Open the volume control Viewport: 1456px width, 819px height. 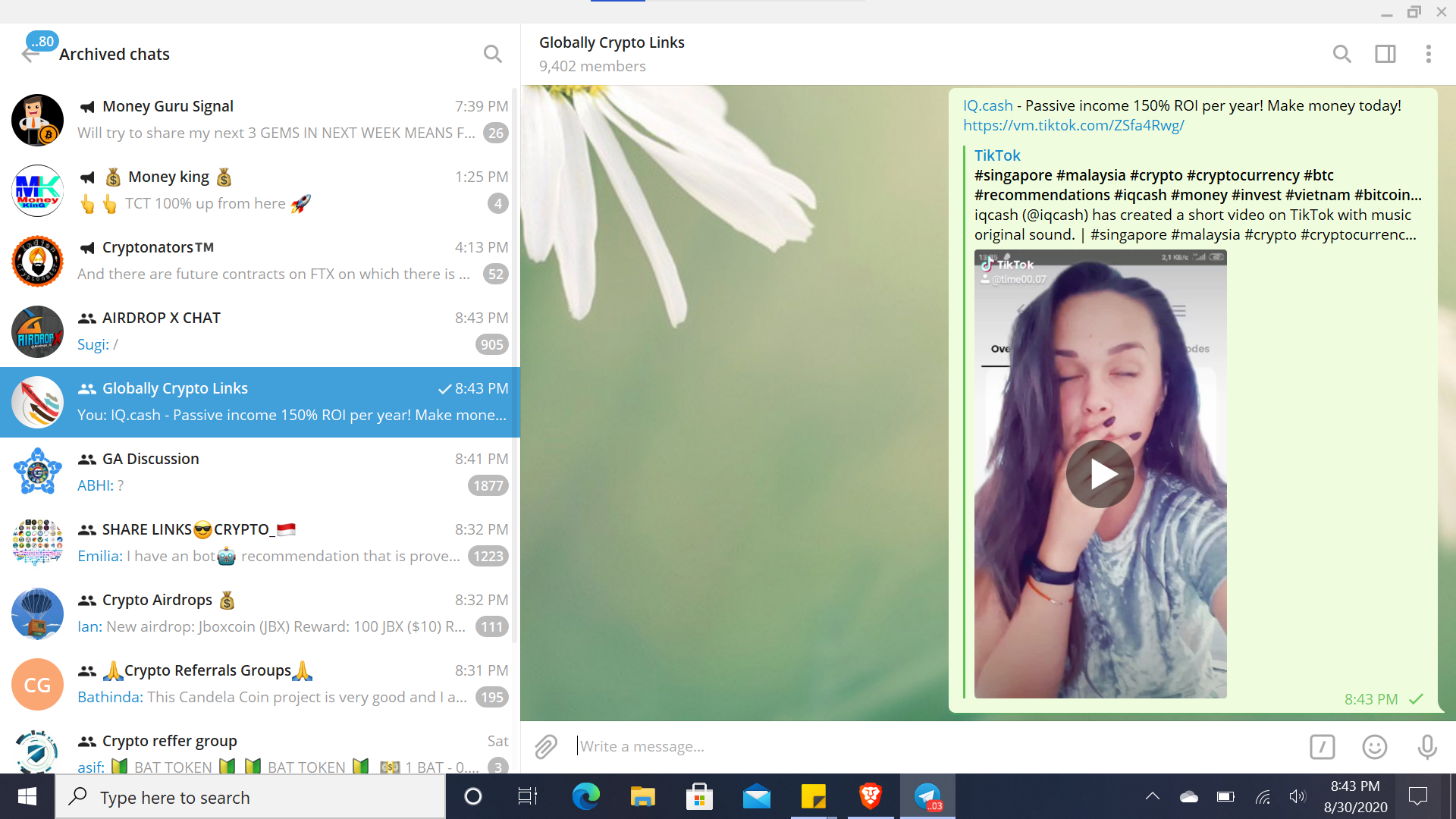(1298, 796)
